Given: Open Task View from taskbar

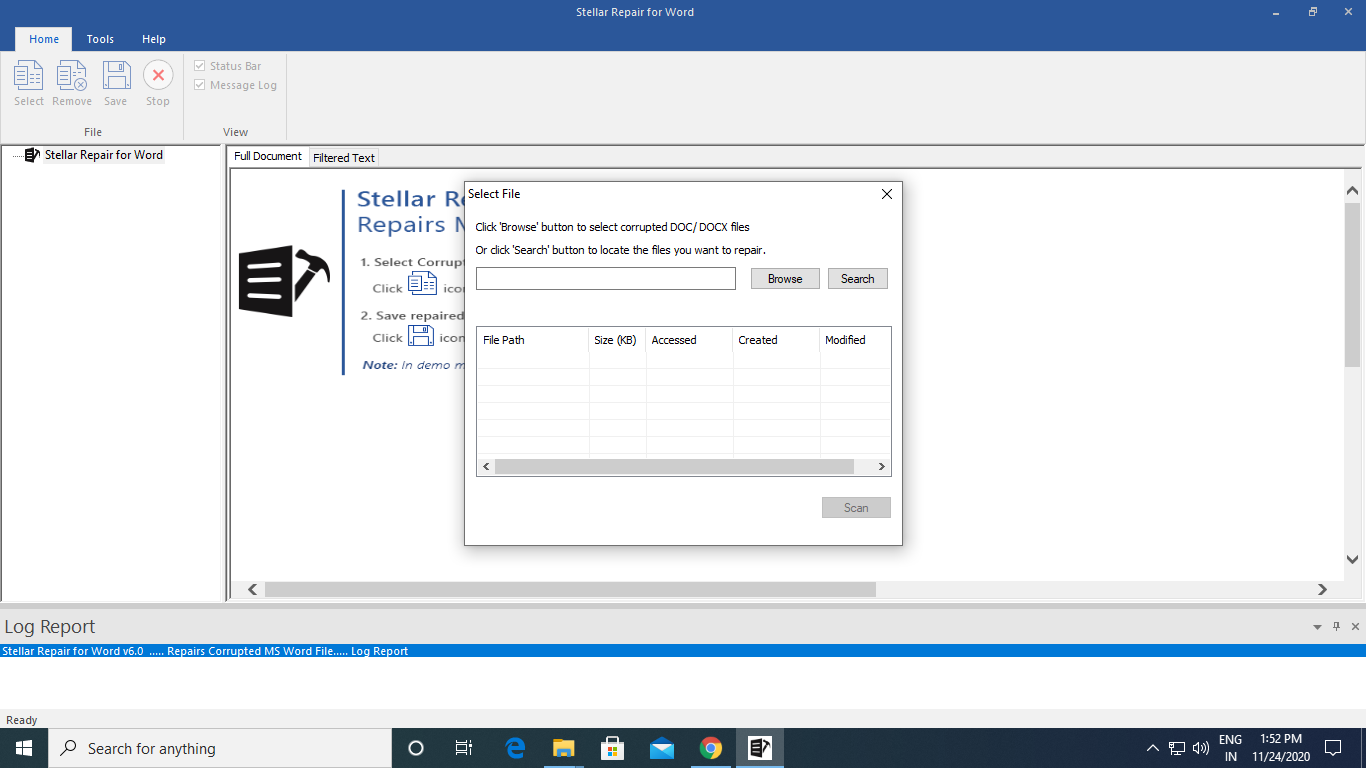Looking at the screenshot, I should (x=464, y=748).
